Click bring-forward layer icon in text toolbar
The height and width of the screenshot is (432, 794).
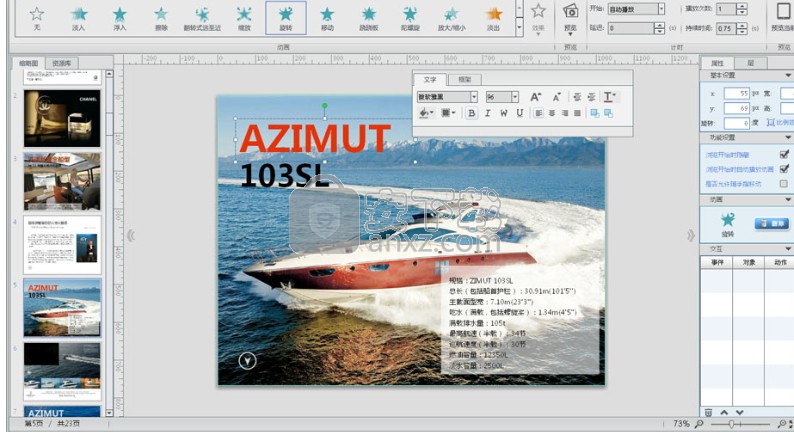pyautogui.click(x=594, y=113)
